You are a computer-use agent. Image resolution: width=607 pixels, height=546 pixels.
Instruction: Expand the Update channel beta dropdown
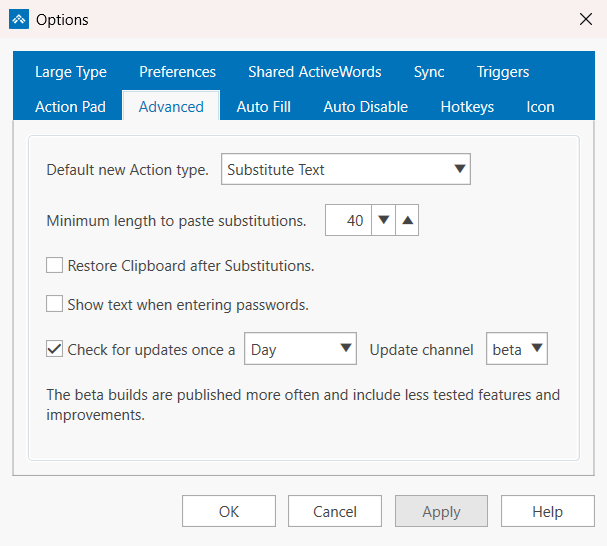tap(517, 349)
